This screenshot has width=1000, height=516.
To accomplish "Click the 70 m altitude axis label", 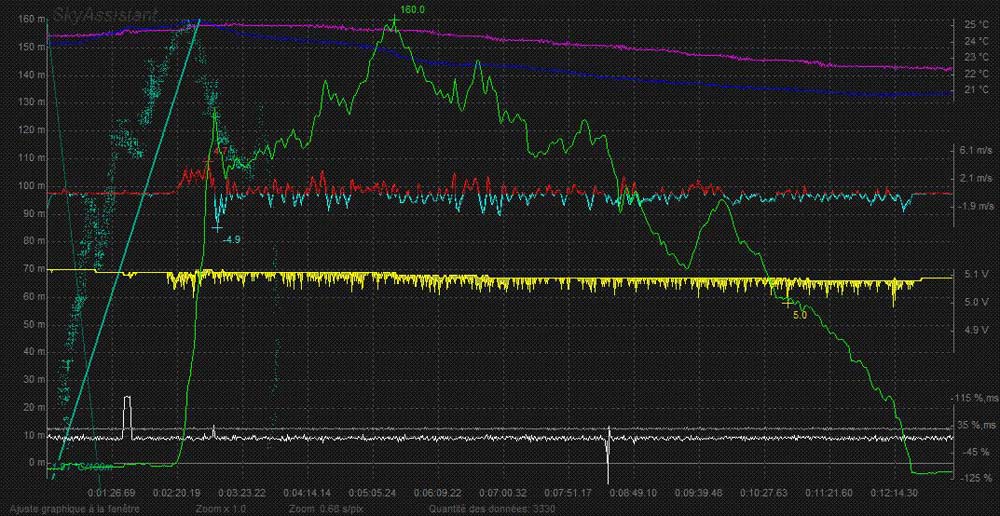I will click(x=34, y=269).
